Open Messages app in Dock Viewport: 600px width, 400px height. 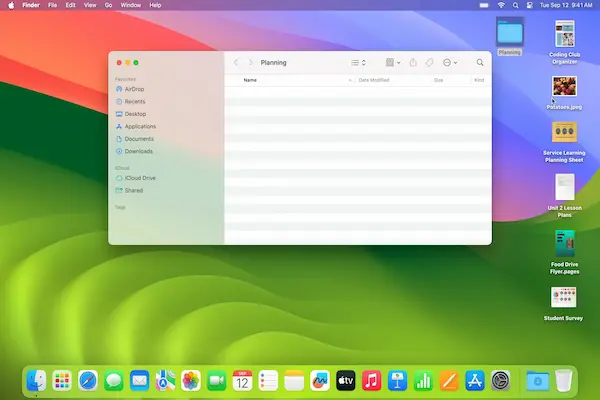click(x=114, y=380)
